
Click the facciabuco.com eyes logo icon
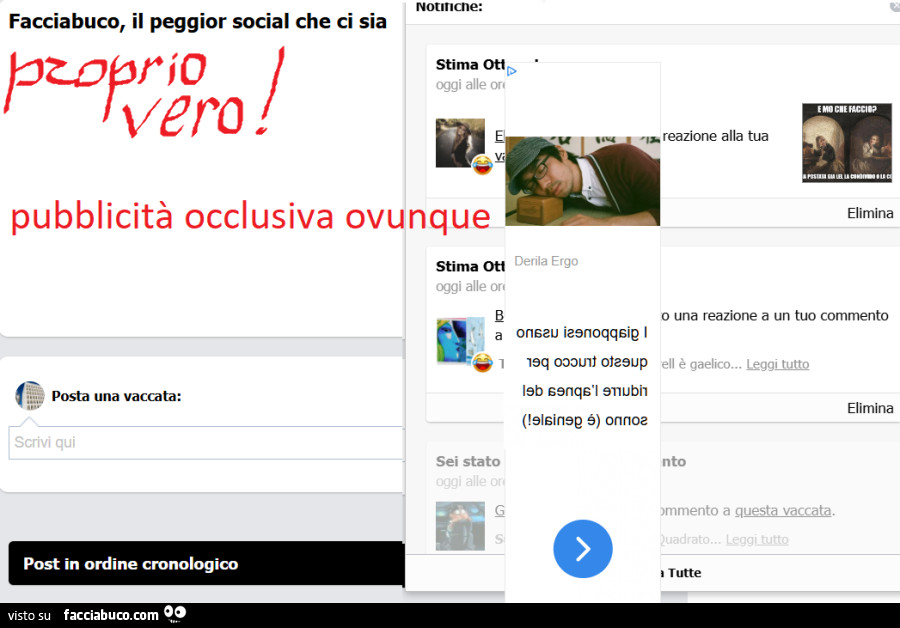[175, 614]
